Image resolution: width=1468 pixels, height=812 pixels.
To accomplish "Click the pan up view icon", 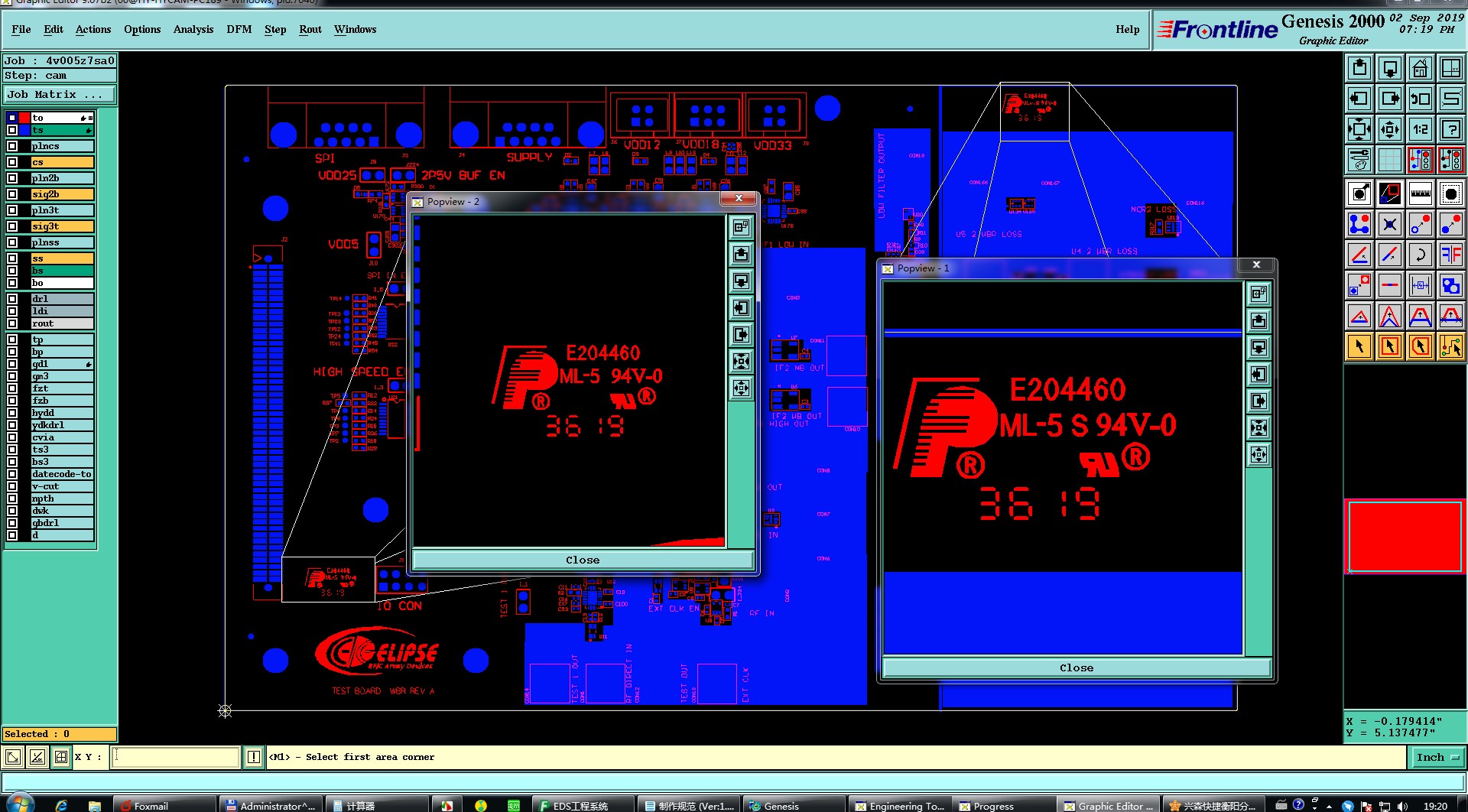I will [x=1359, y=68].
